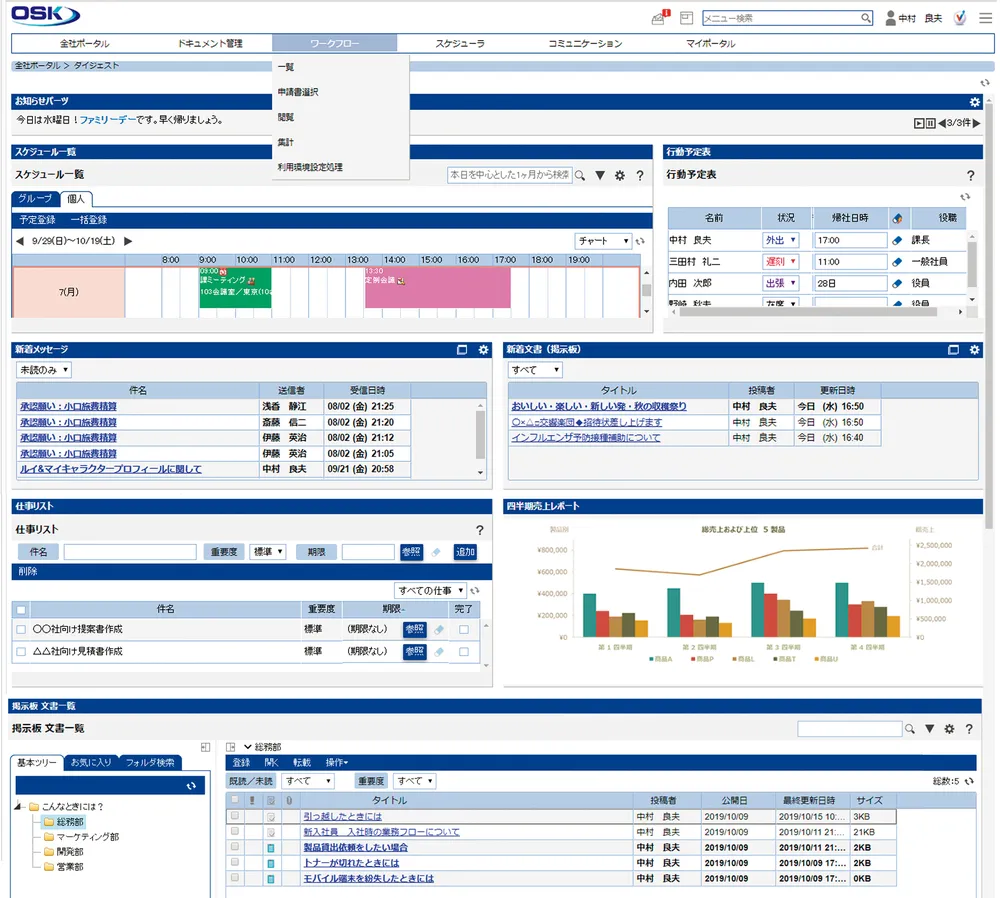Viewport: 1000px width, 898px height.
Task: Open the チャート view dropdown
Action: pyautogui.click(x=603, y=240)
